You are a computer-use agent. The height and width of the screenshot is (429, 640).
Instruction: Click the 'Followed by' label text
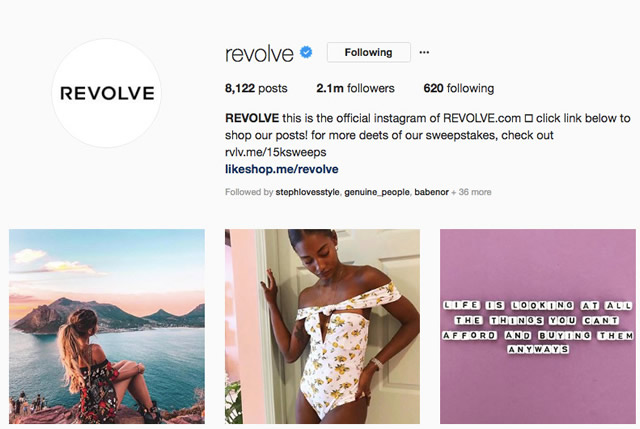tap(249, 192)
